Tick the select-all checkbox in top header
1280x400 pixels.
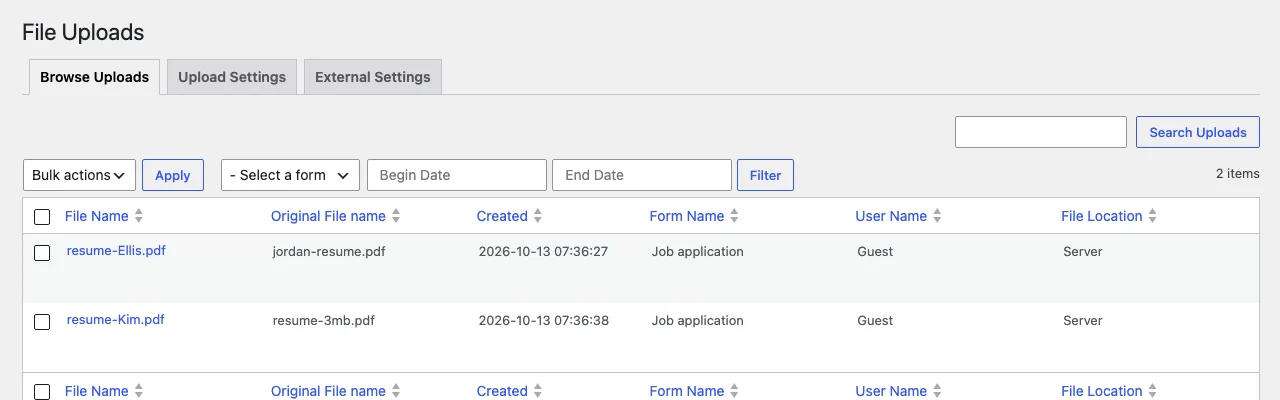42,217
